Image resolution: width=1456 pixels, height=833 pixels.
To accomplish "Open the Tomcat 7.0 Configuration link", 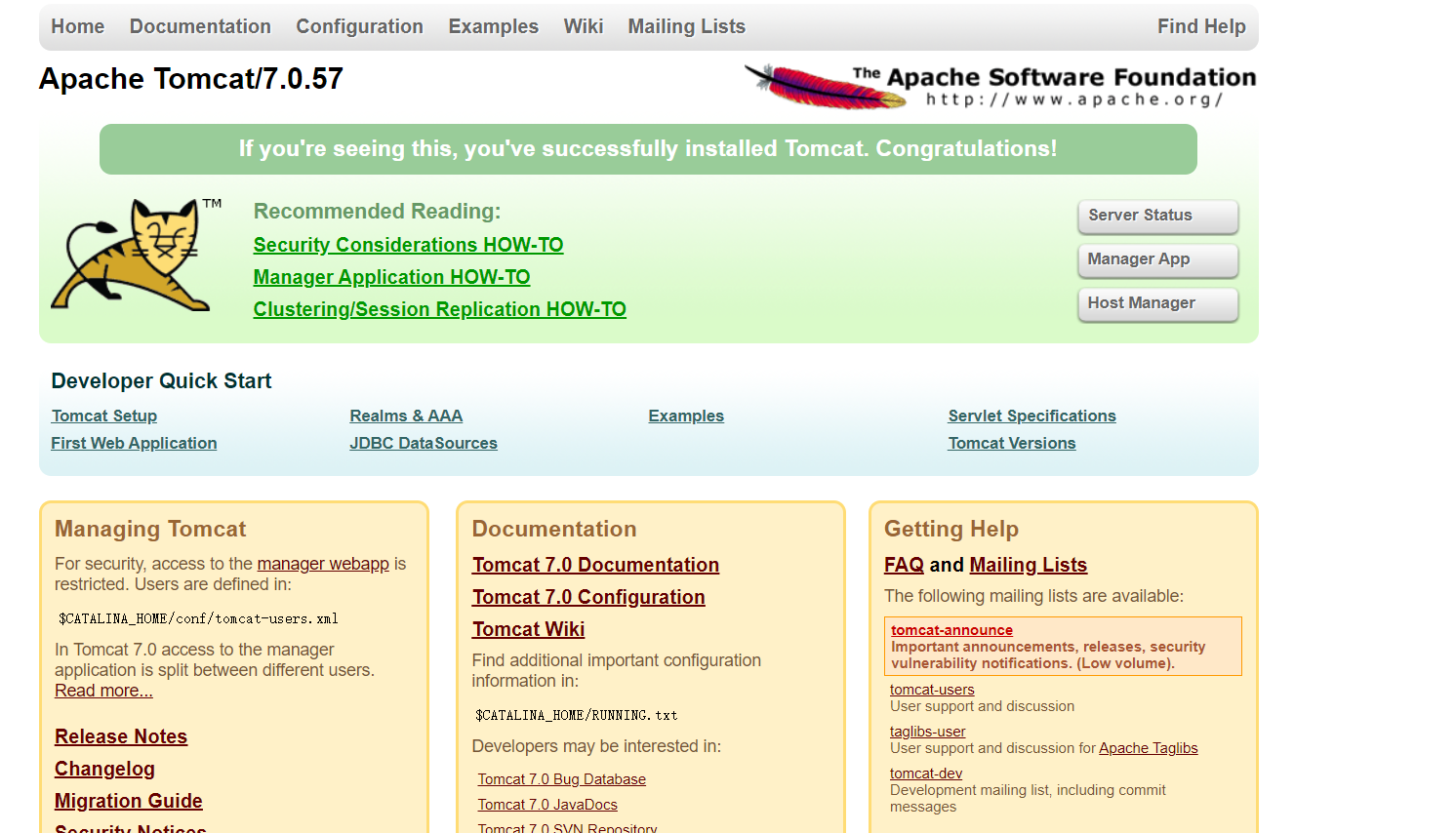I will [x=589, y=597].
